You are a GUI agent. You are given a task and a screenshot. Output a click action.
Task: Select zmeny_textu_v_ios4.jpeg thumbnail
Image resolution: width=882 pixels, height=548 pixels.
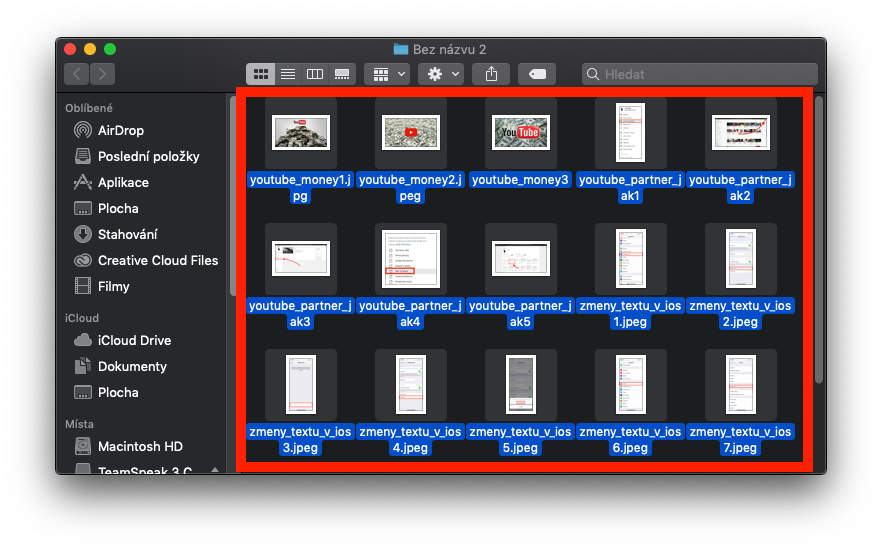(x=411, y=385)
